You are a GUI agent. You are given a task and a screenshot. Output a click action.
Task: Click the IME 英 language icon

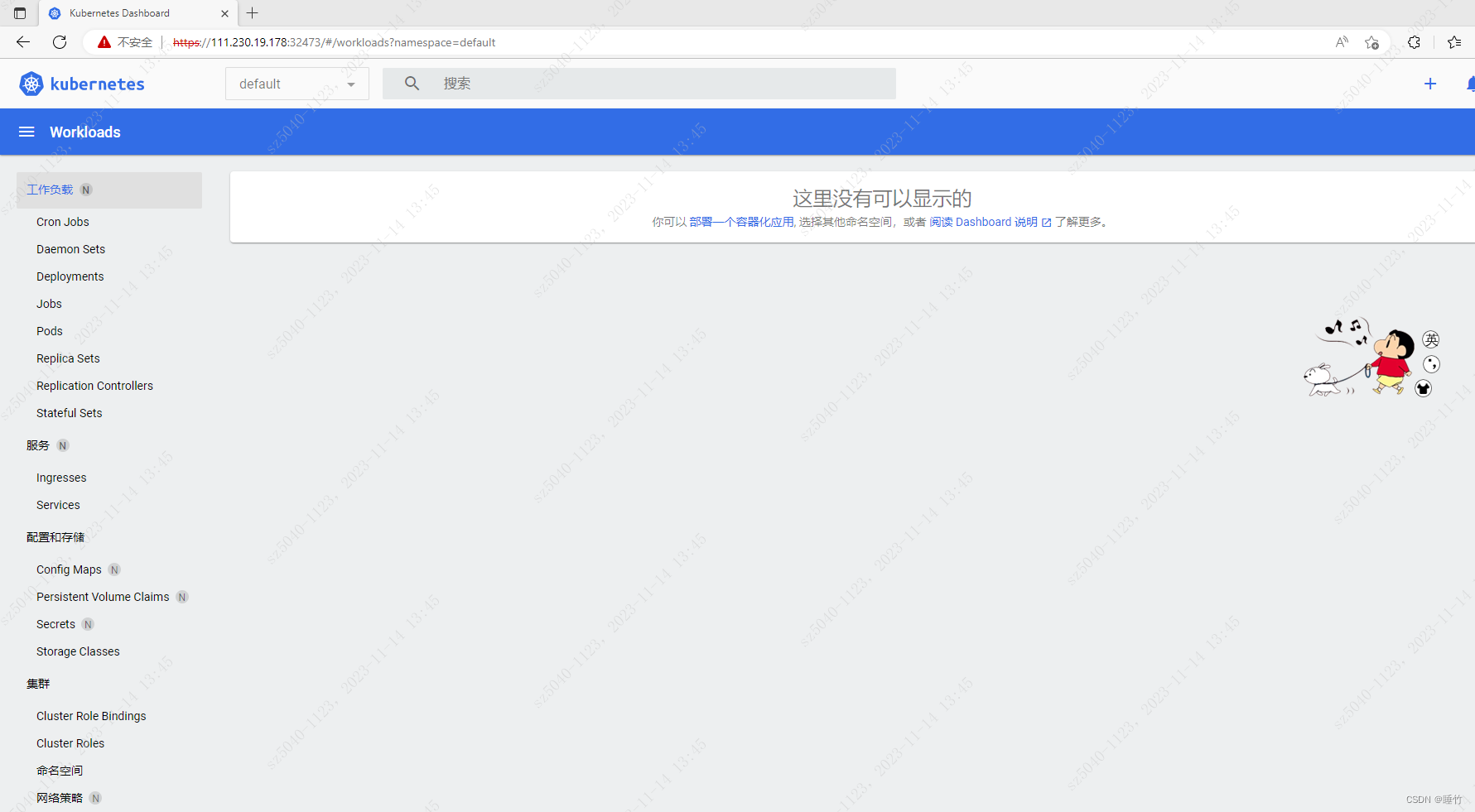point(1431,339)
